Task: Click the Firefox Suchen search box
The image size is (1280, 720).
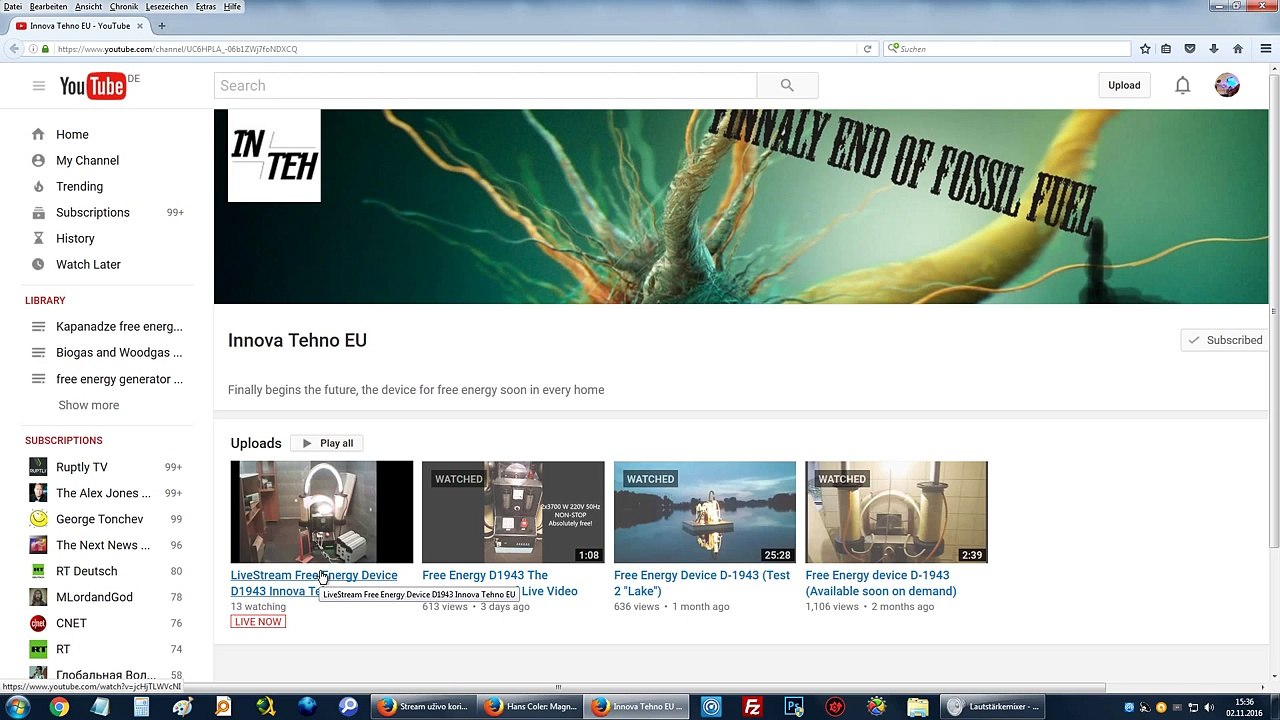Action: 1007,49
